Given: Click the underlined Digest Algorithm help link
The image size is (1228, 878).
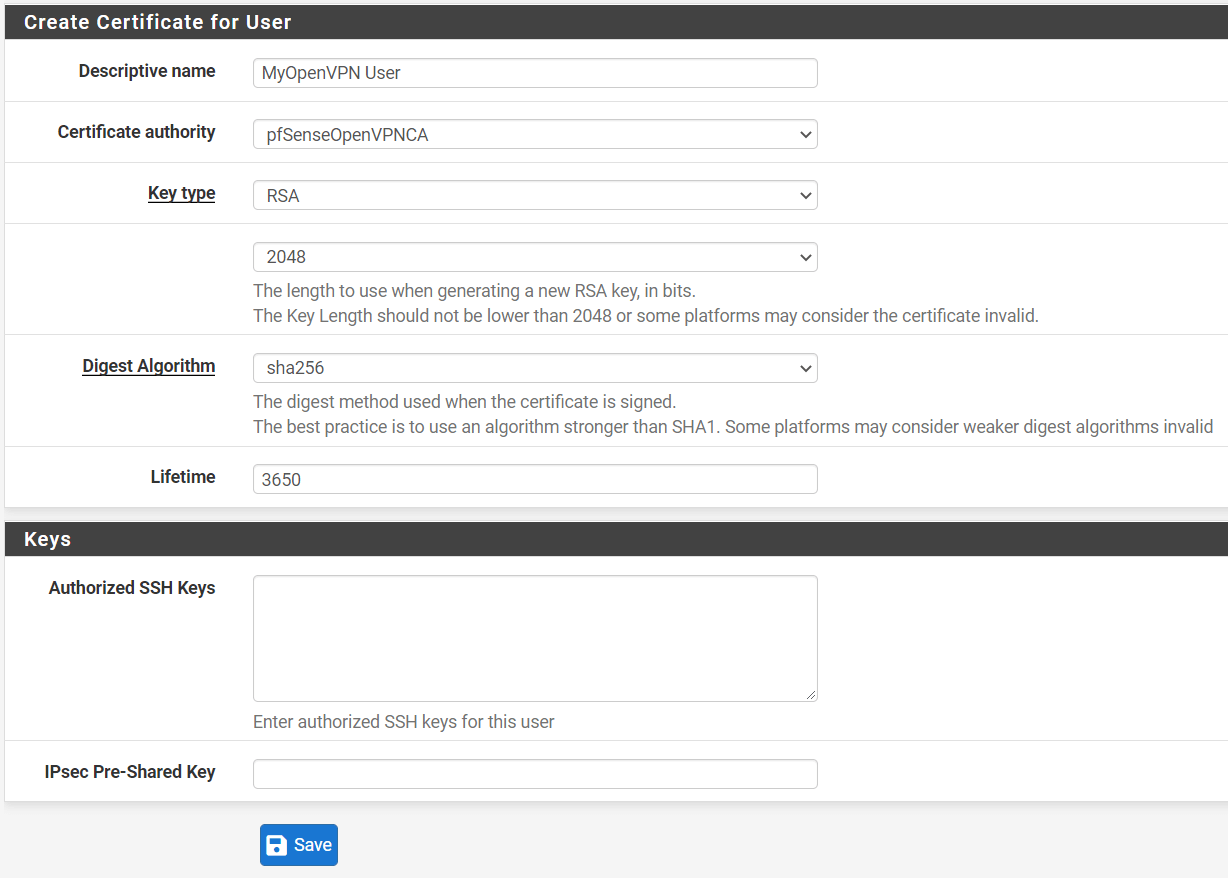Looking at the screenshot, I should pos(148,366).
